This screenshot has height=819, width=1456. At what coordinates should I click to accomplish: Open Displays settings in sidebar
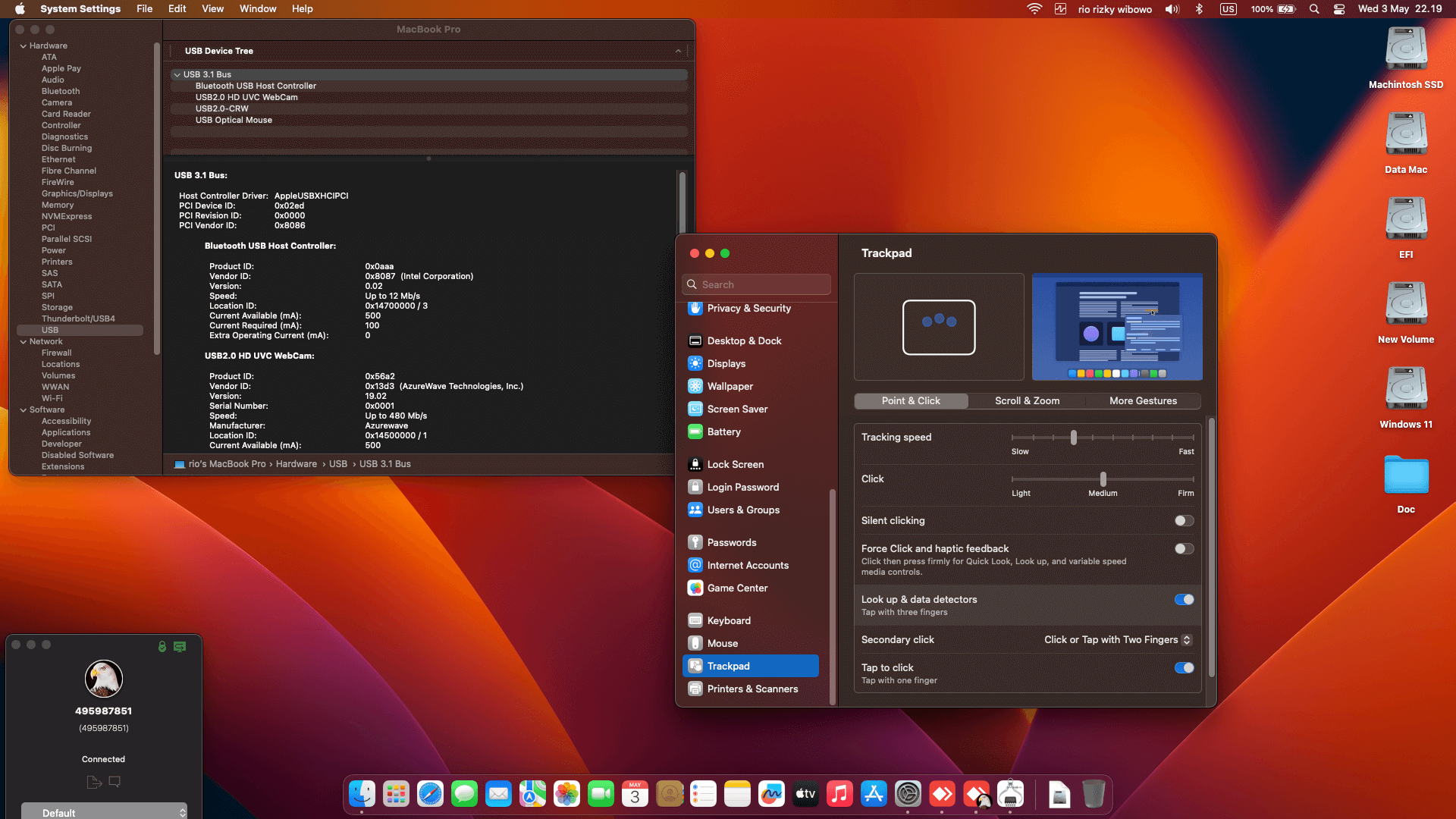[726, 364]
